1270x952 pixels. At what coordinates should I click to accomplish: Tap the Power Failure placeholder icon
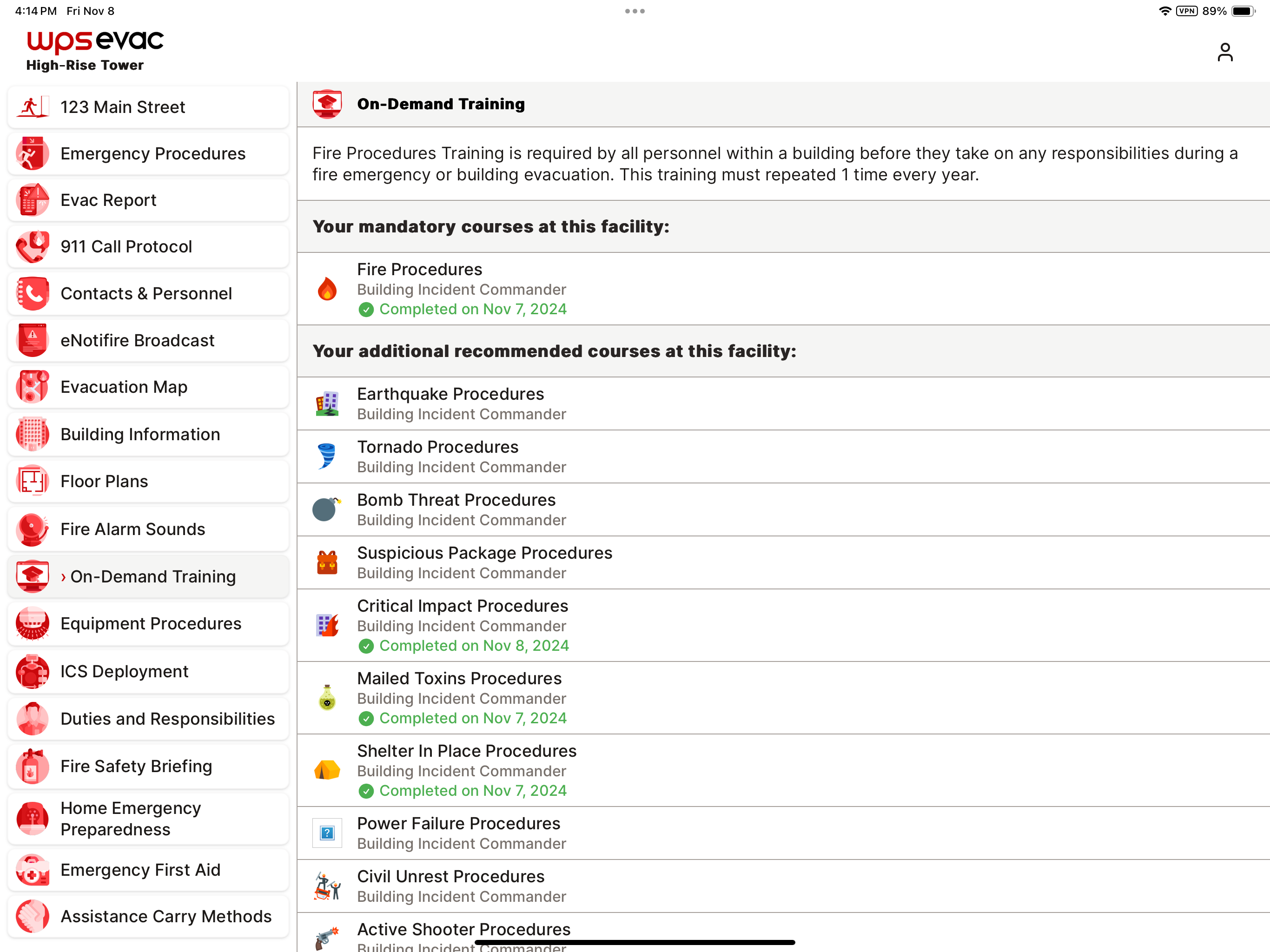coord(327,833)
